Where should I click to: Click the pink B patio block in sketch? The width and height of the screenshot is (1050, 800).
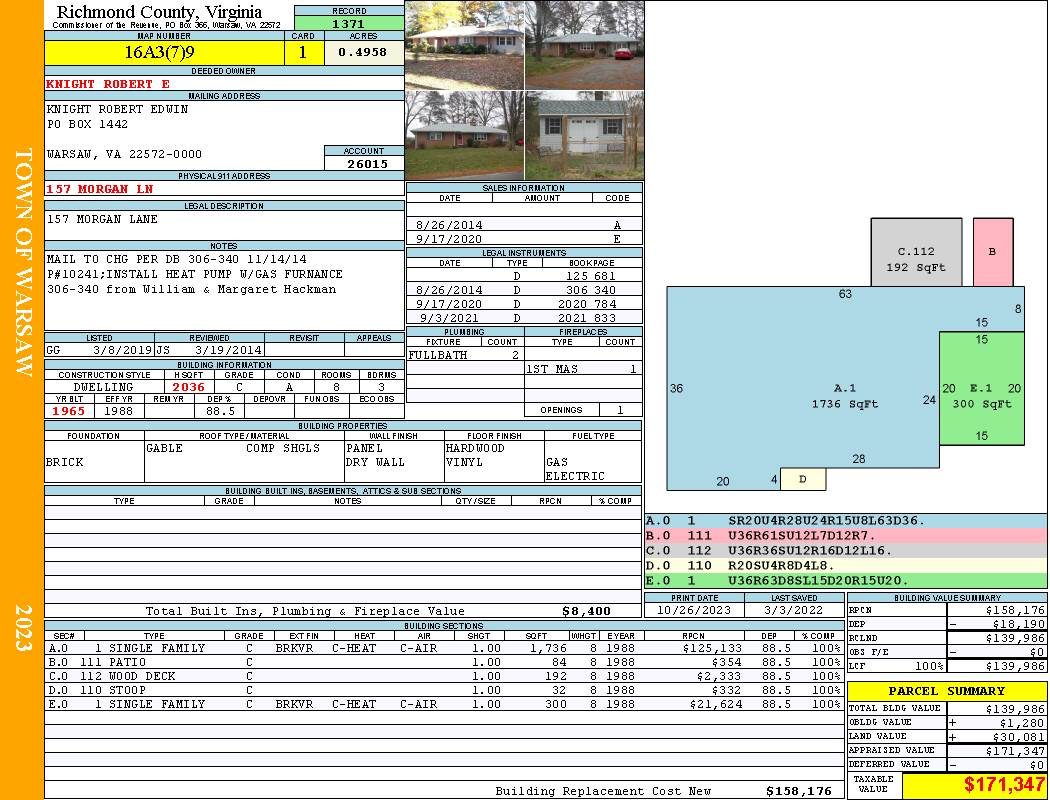click(x=992, y=252)
